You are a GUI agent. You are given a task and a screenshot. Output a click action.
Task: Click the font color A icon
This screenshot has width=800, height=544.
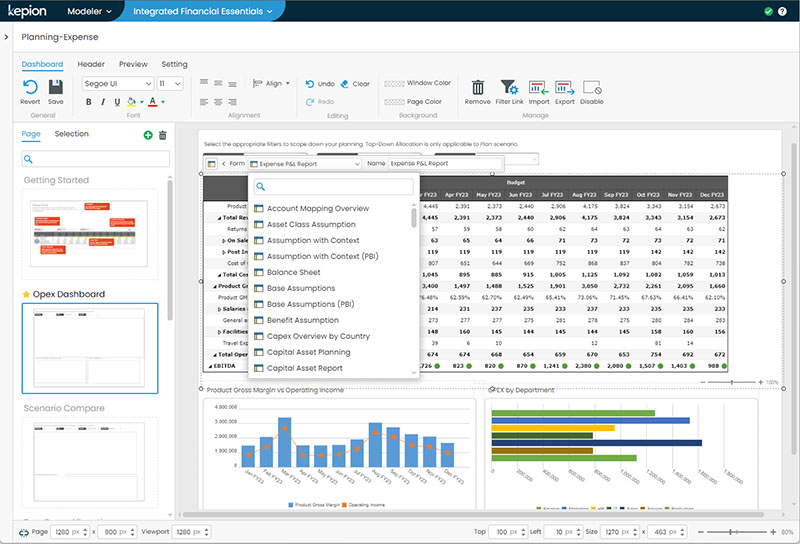(152, 102)
